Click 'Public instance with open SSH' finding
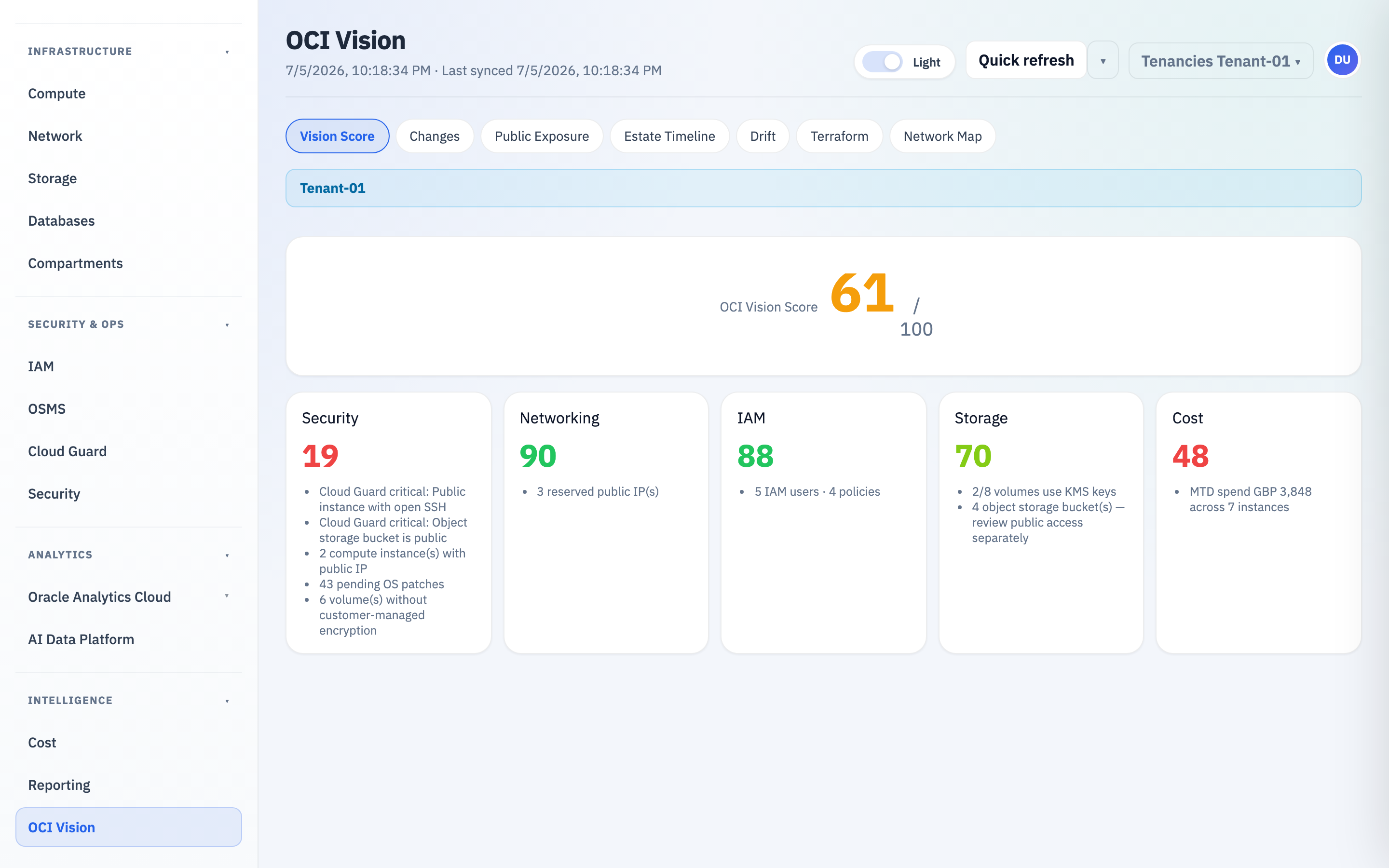Image resolution: width=1389 pixels, height=868 pixels. tap(393, 500)
